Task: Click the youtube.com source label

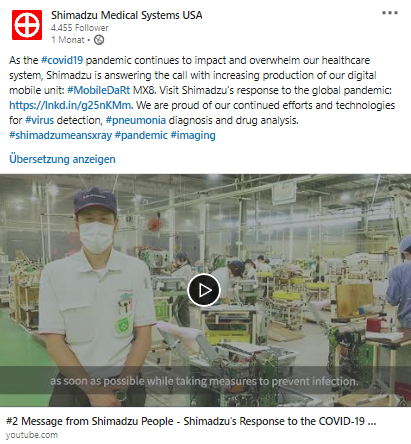Action: click(32, 435)
